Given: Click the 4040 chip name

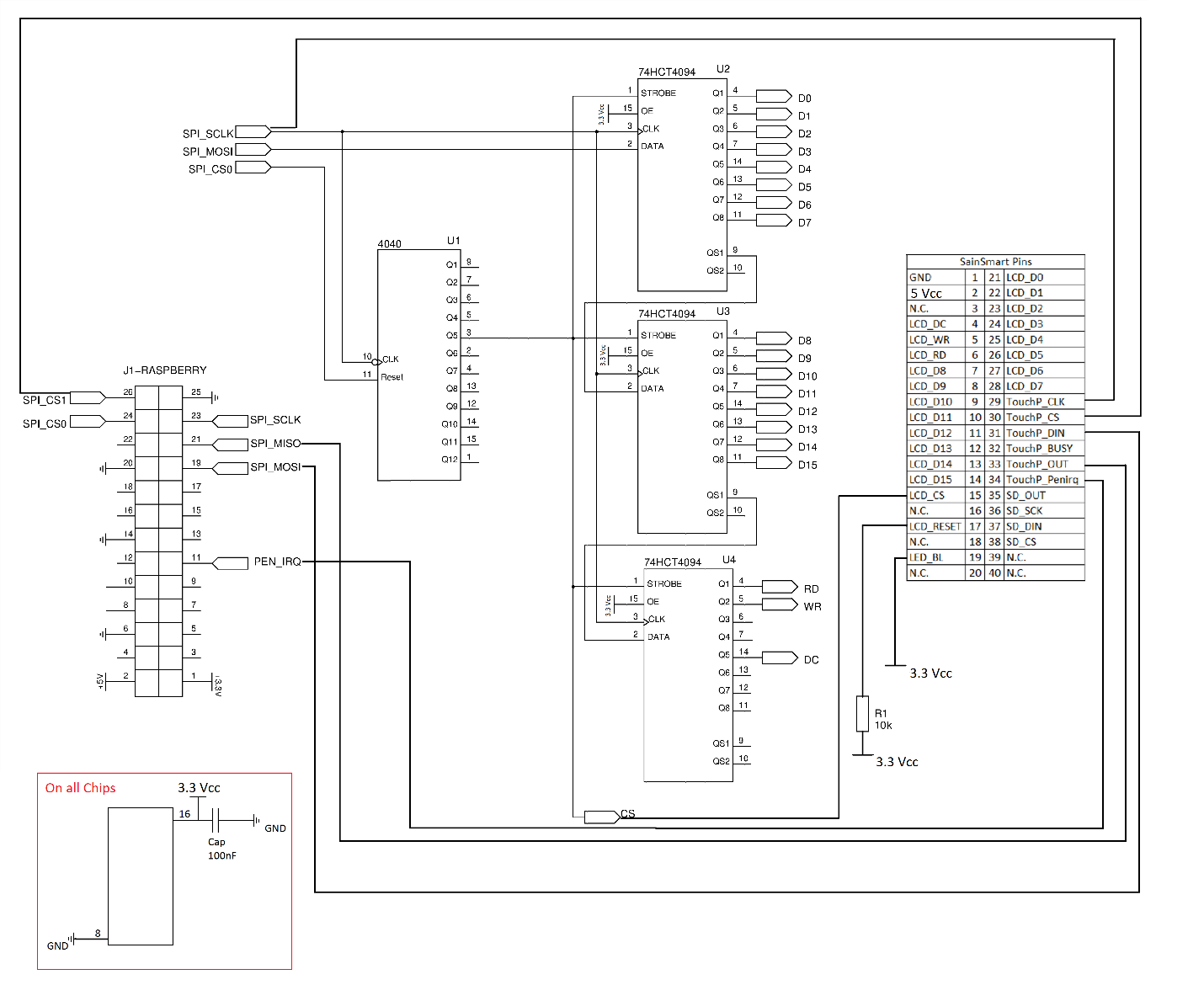Looking at the screenshot, I should 389,244.
